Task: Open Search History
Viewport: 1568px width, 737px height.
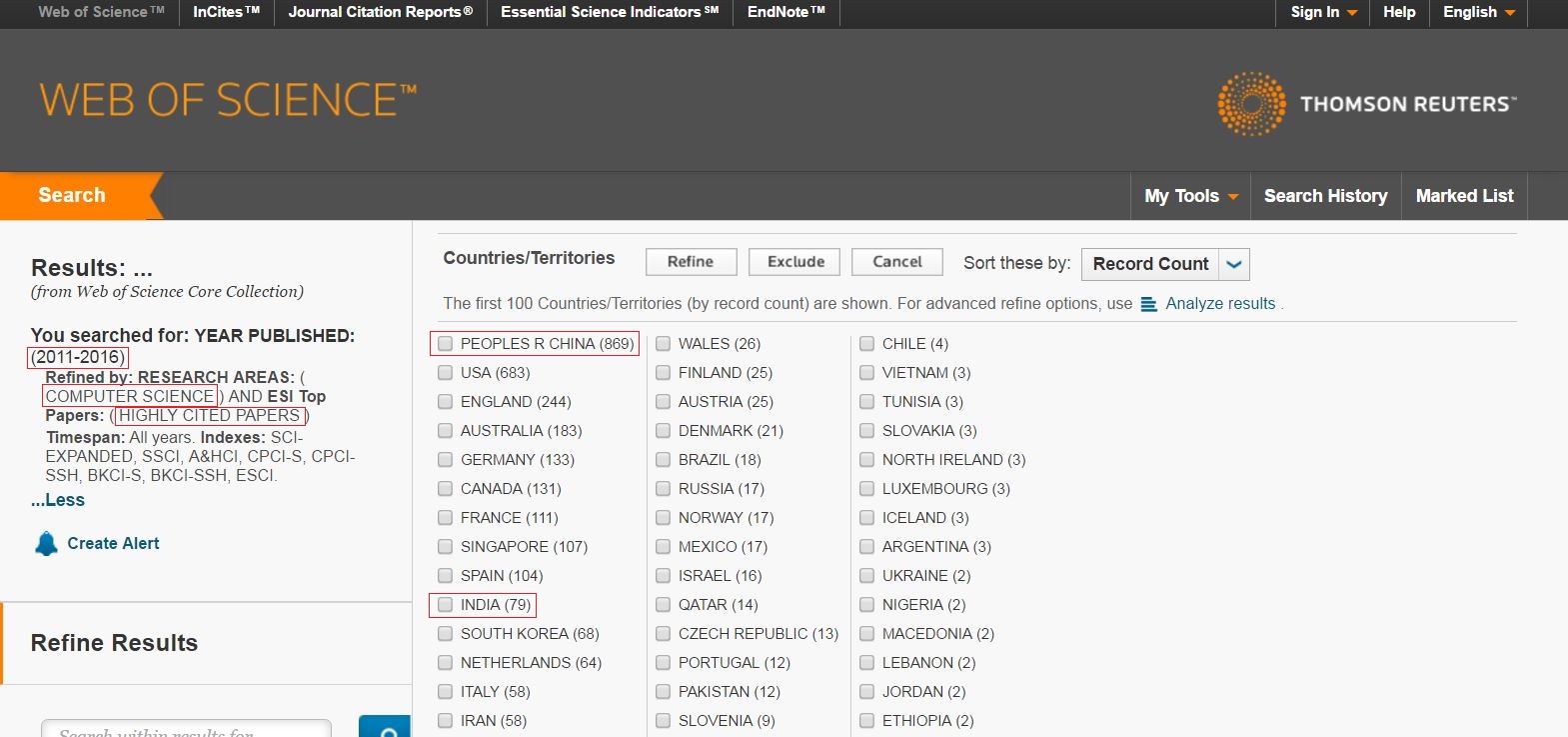Action: [1326, 196]
